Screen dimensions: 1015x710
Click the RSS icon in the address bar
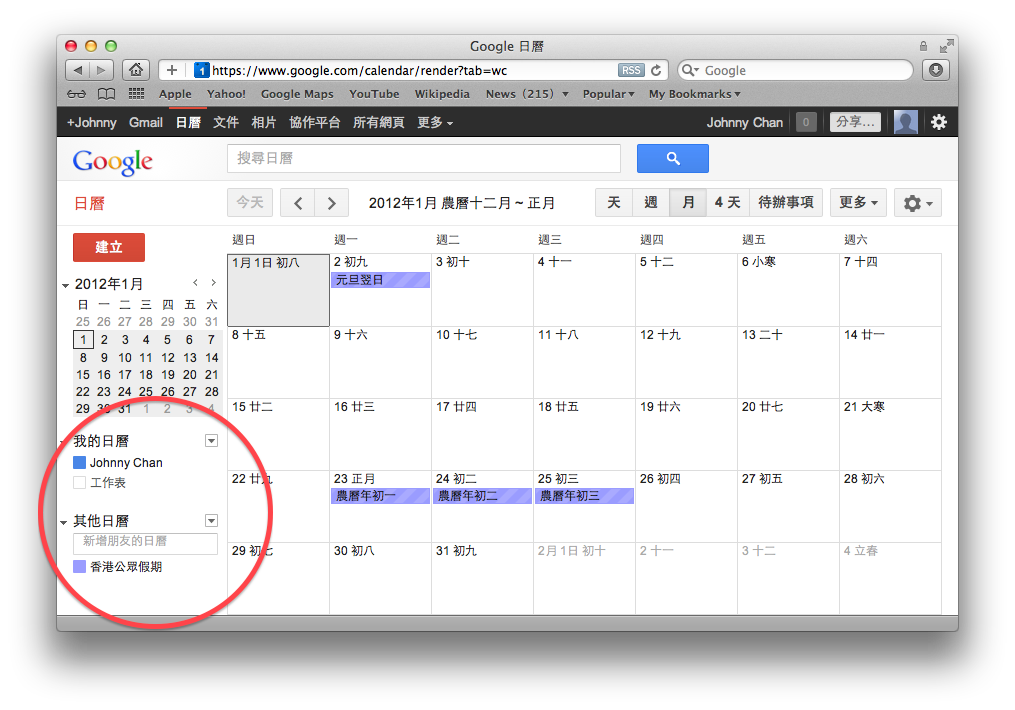[630, 70]
